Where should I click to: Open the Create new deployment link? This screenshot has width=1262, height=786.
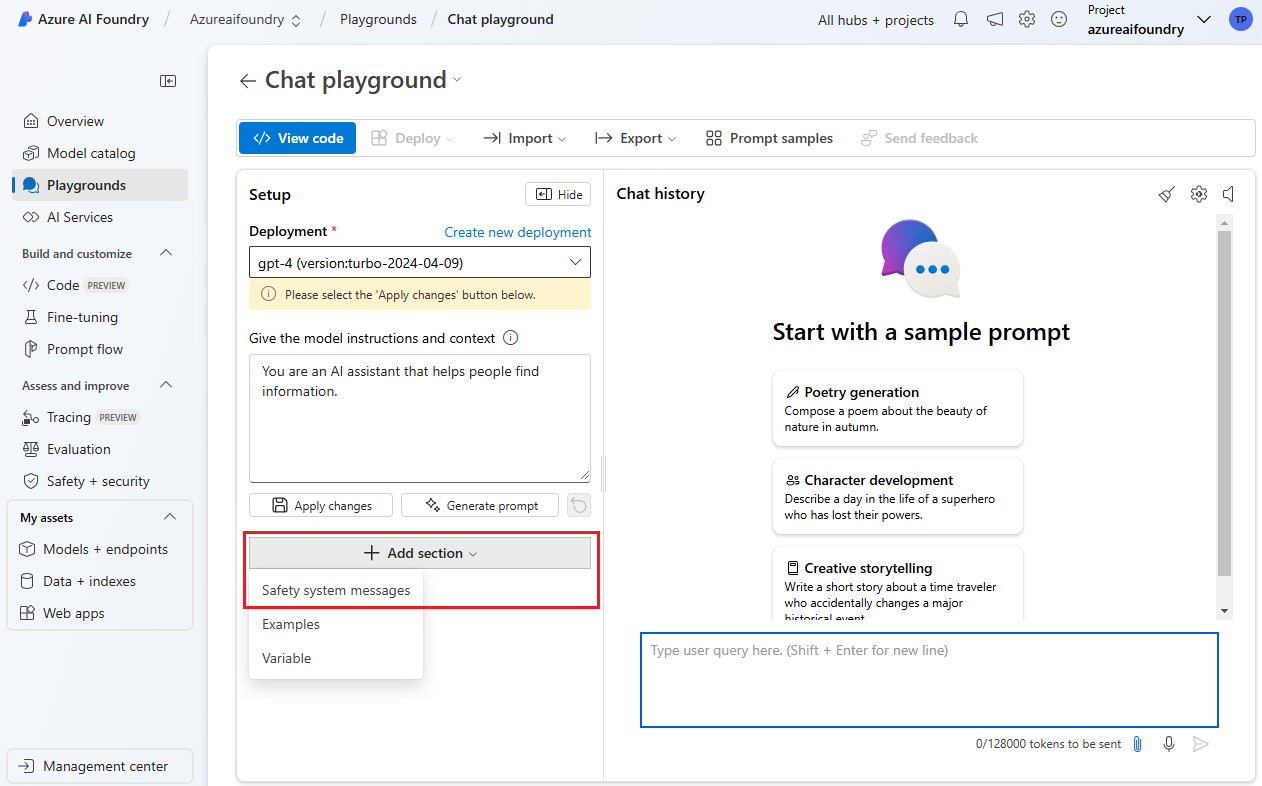tap(518, 232)
